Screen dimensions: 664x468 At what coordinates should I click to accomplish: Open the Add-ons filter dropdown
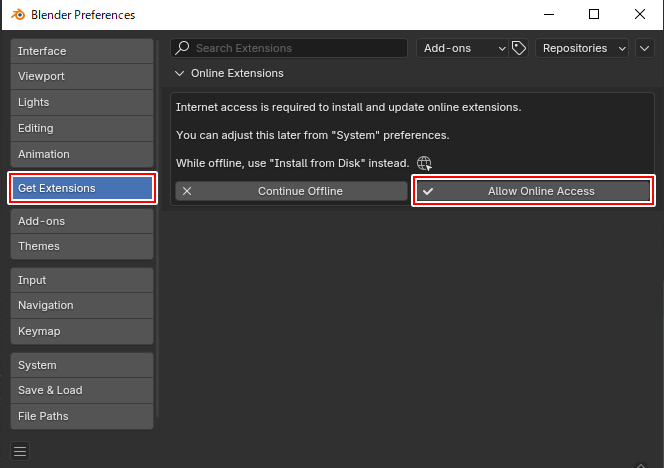pyautogui.click(x=463, y=48)
